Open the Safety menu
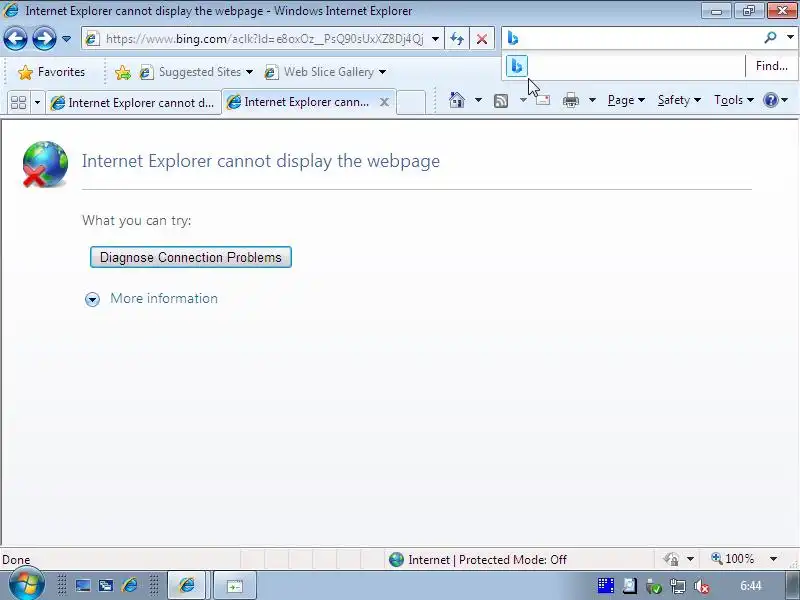 (679, 100)
